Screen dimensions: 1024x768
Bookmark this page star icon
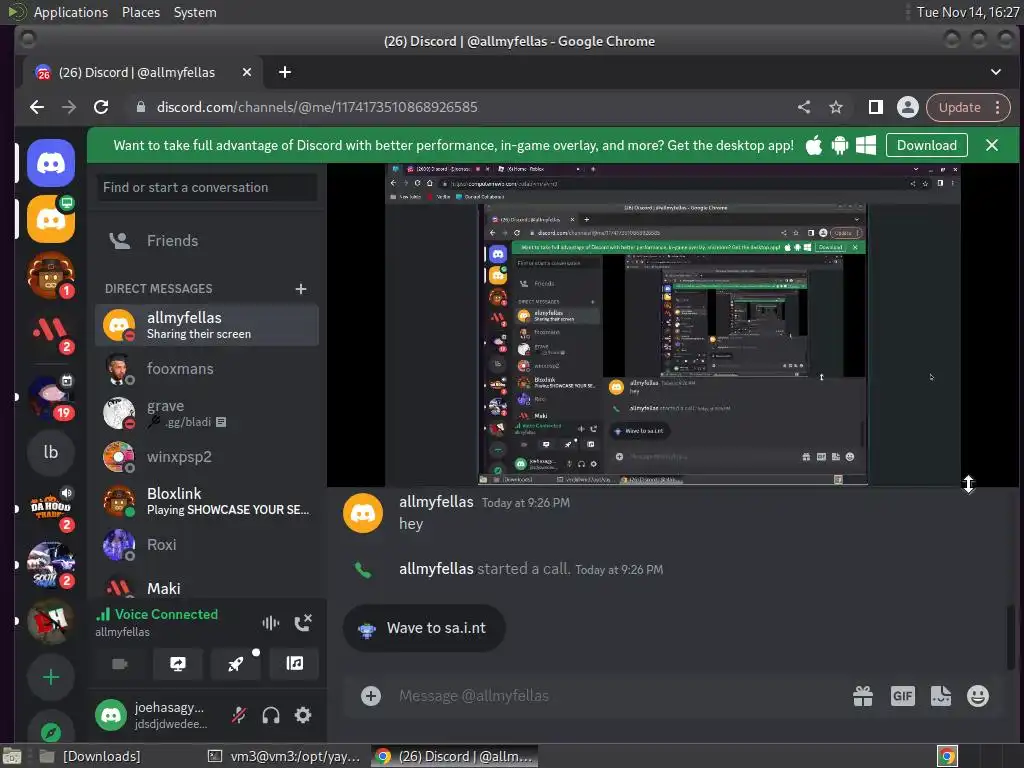(x=836, y=107)
